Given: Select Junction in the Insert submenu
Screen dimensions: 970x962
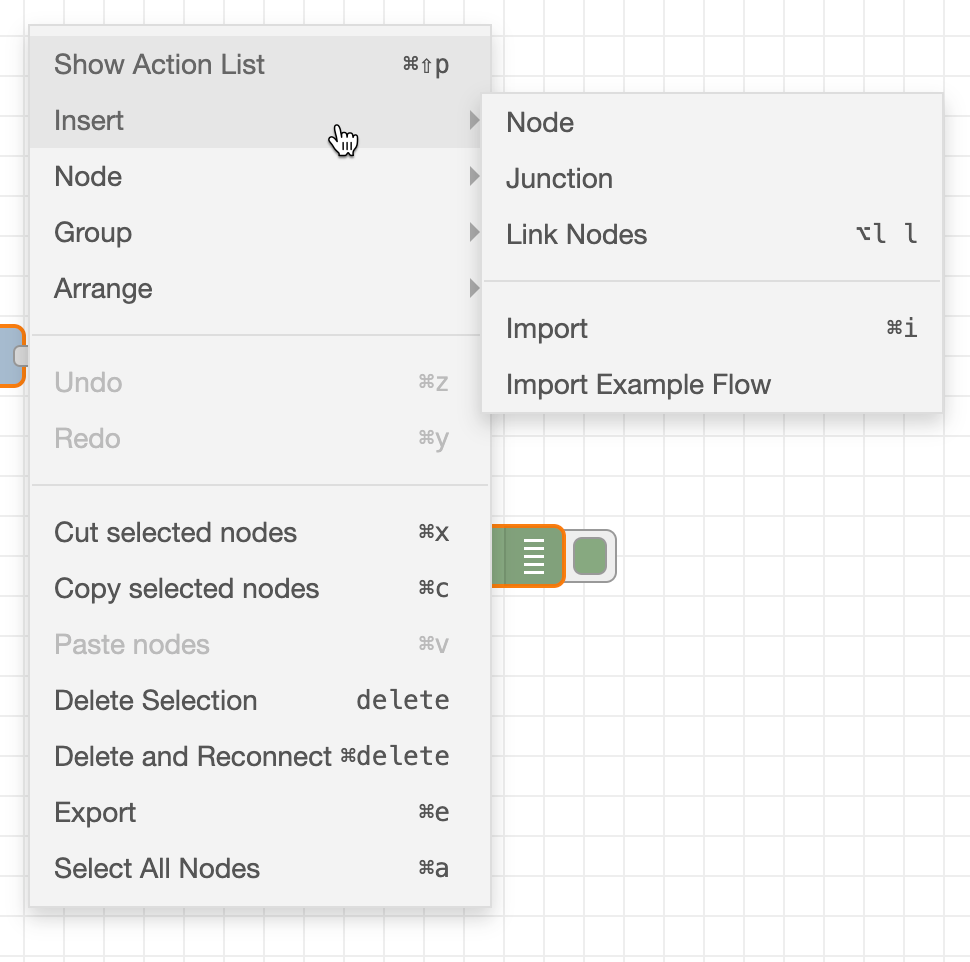Looking at the screenshot, I should coord(712,179).
